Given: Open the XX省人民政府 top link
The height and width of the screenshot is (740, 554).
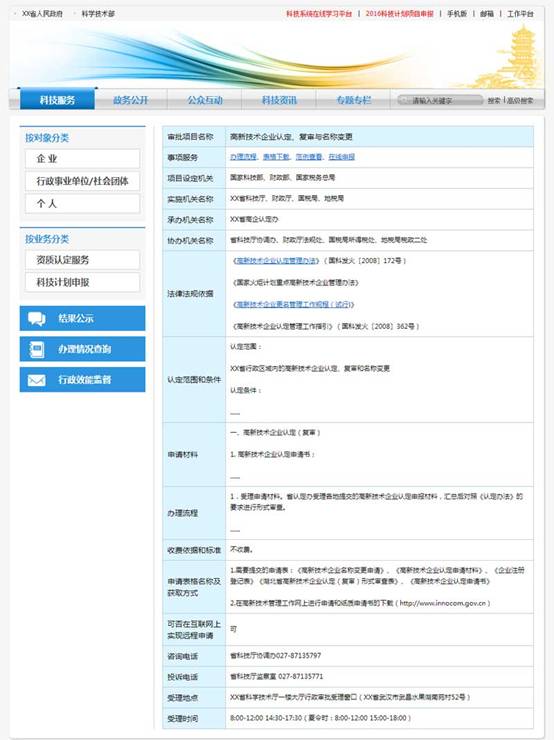Looking at the screenshot, I should tap(42, 14).
